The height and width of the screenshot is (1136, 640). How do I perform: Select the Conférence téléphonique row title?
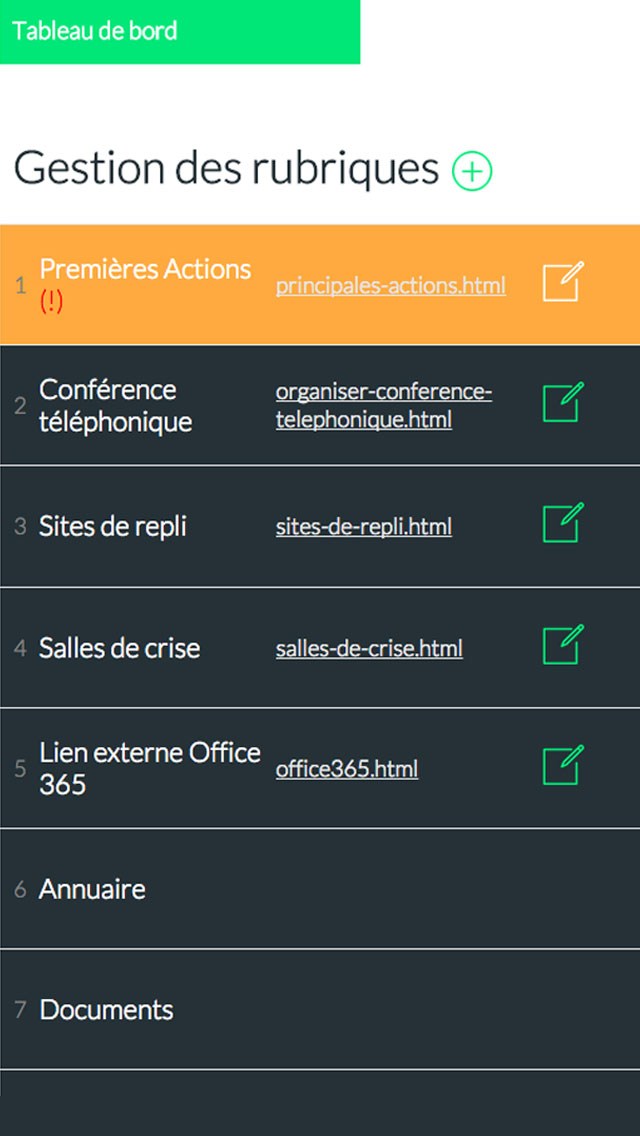coord(115,405)
